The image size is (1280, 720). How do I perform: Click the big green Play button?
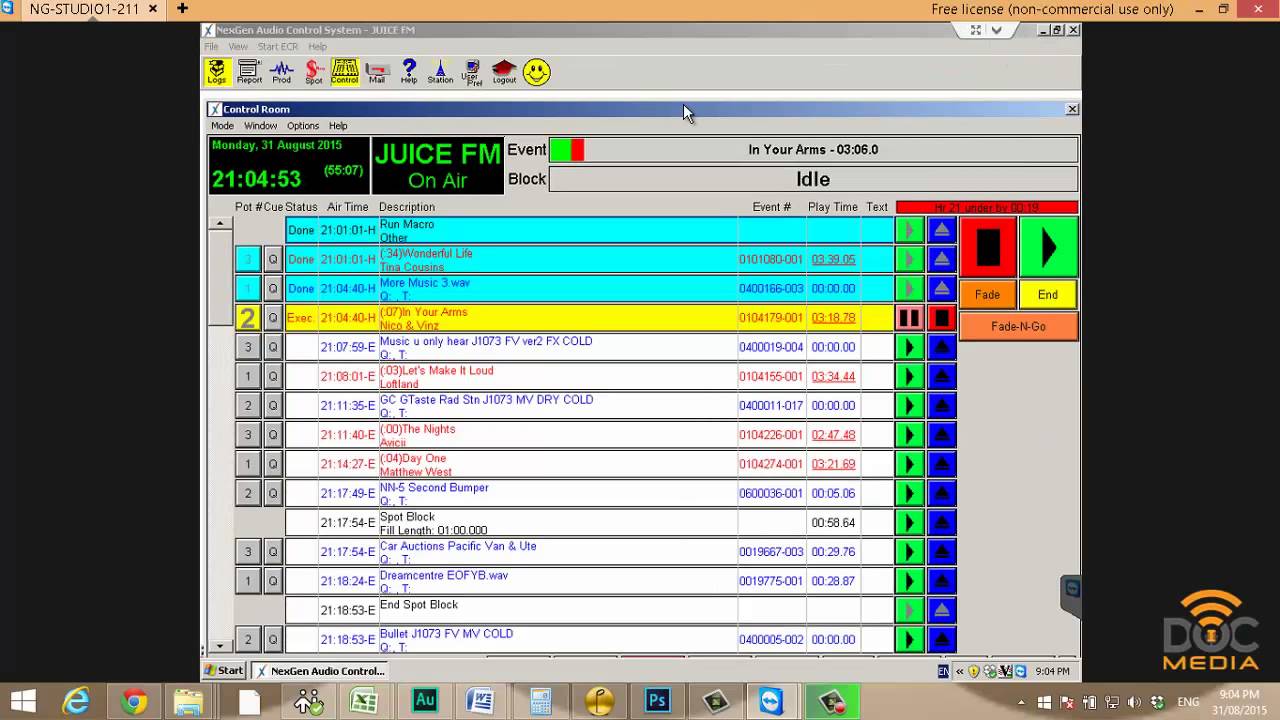point(1048,247)
